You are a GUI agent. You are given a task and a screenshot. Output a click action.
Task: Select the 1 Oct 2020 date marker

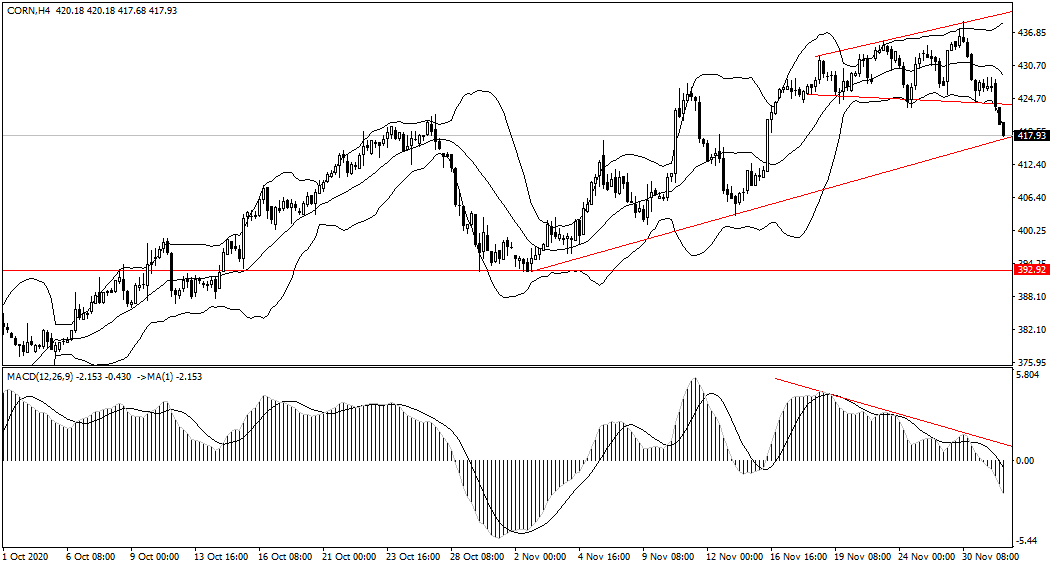pyautogui.click(x=27, y=555)
